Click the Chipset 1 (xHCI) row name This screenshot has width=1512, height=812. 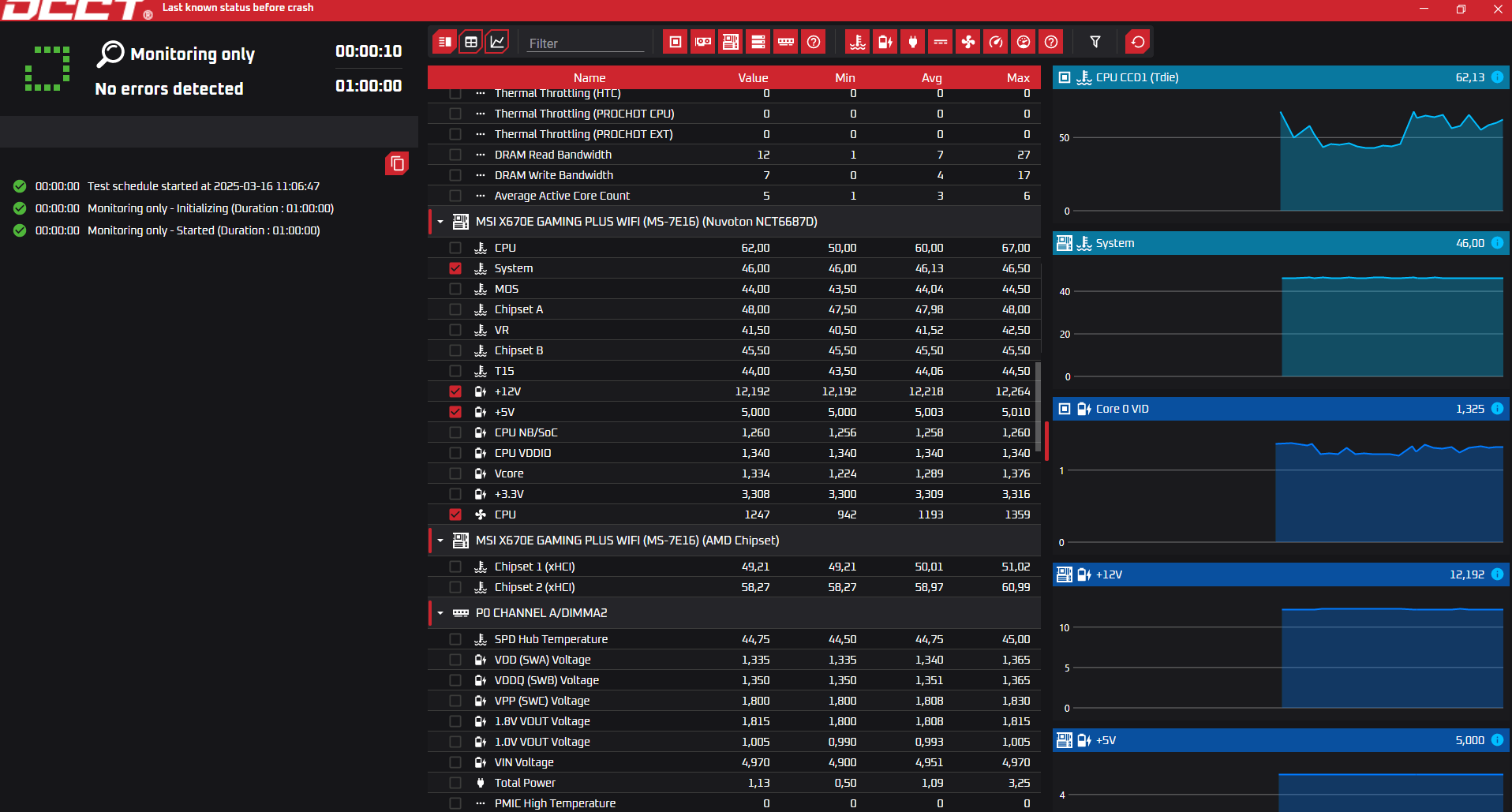pos(534,567)
